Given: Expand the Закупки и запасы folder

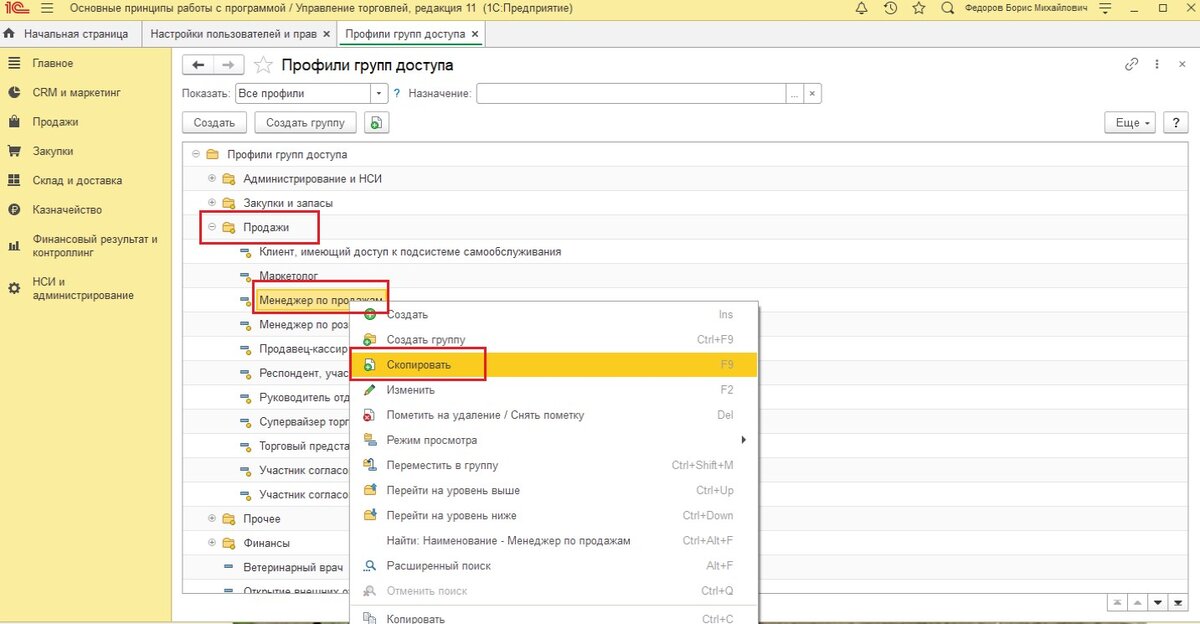Looking at the screenshot, I should pos(212,202).
